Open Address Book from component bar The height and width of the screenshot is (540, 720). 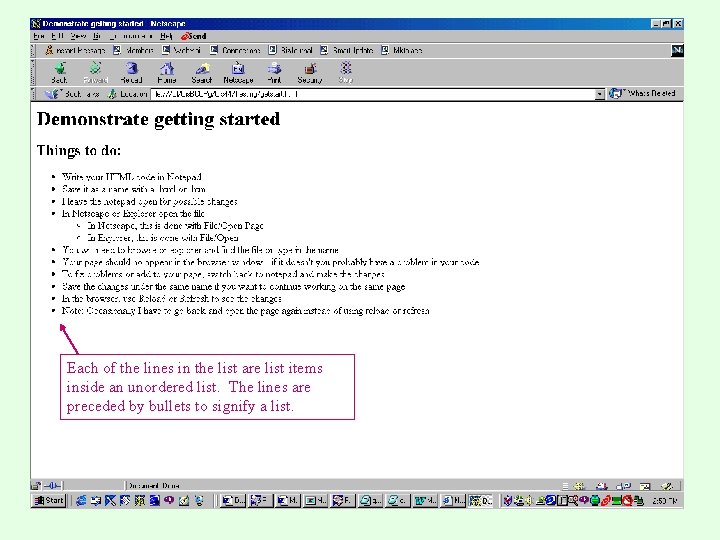645,485
